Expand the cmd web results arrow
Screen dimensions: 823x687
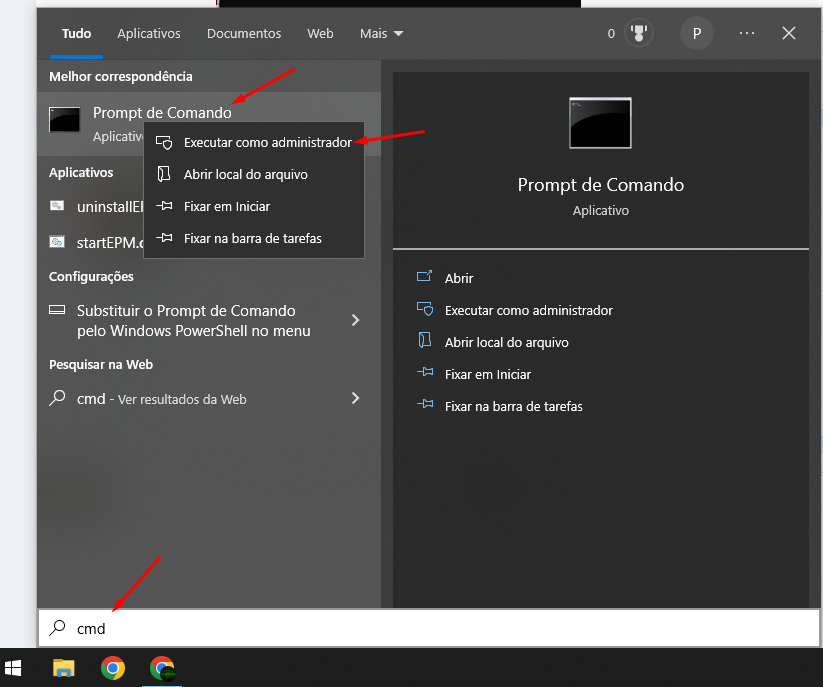coord(355,398)
